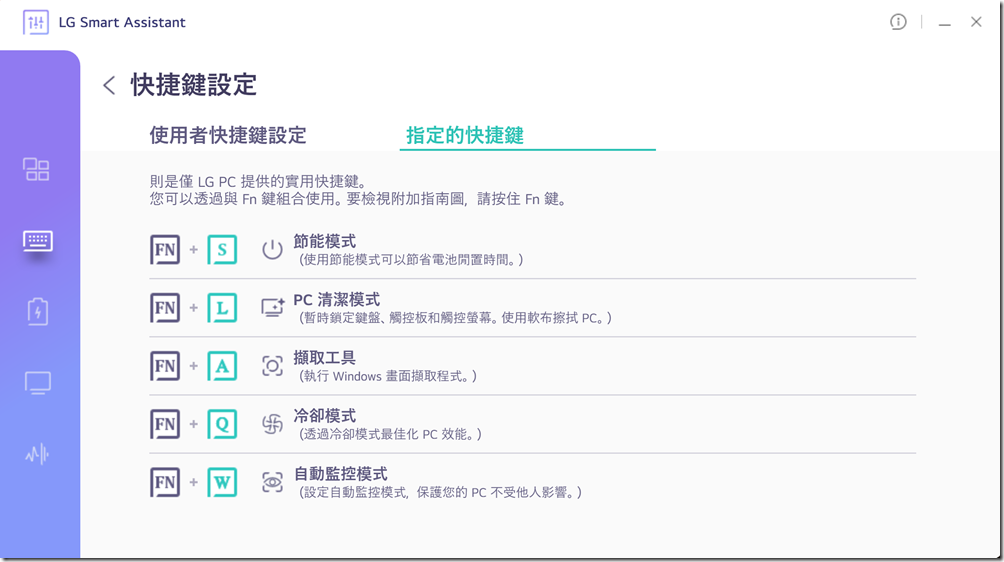
Task: Click the L key shortcut badge
Action: click(x=222, y=308)
